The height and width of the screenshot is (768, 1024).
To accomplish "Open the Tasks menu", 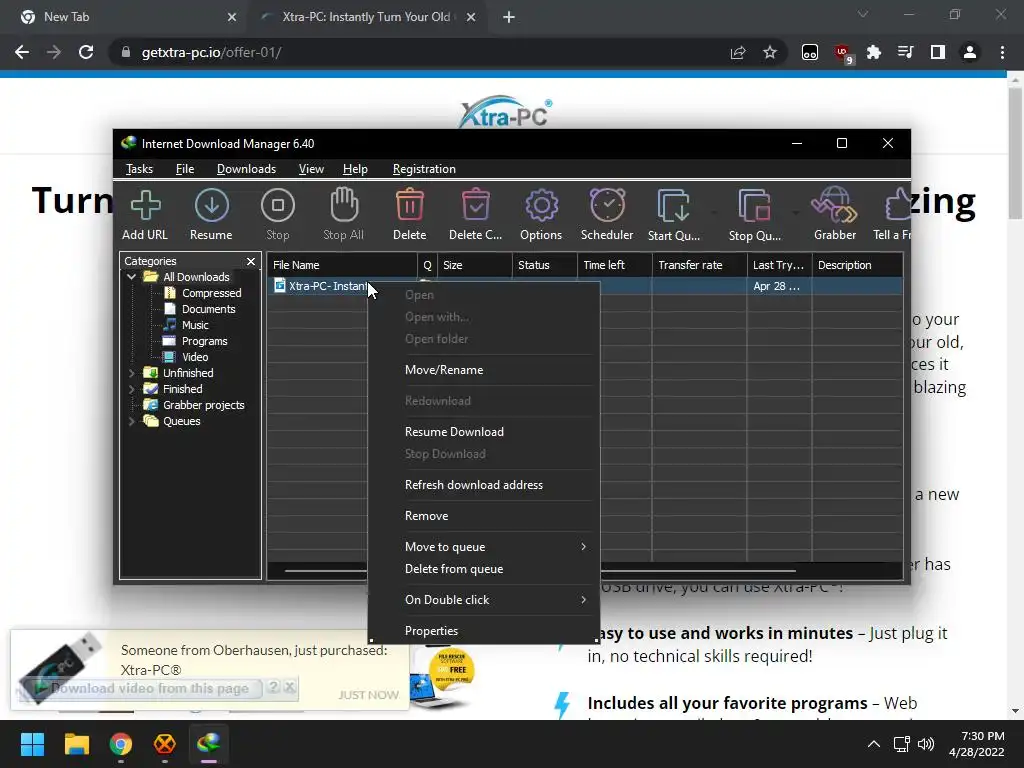I will coord(139,169).
